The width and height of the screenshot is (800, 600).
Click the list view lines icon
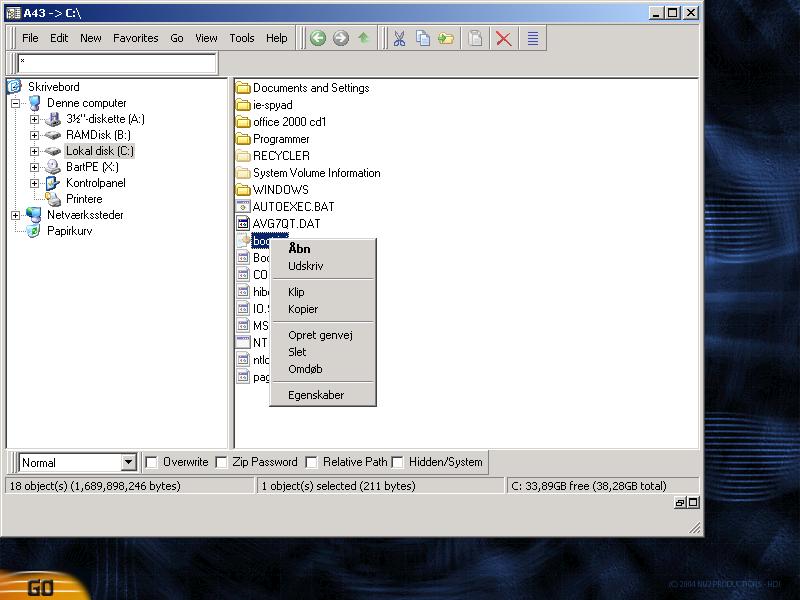(x=533, y=39)
